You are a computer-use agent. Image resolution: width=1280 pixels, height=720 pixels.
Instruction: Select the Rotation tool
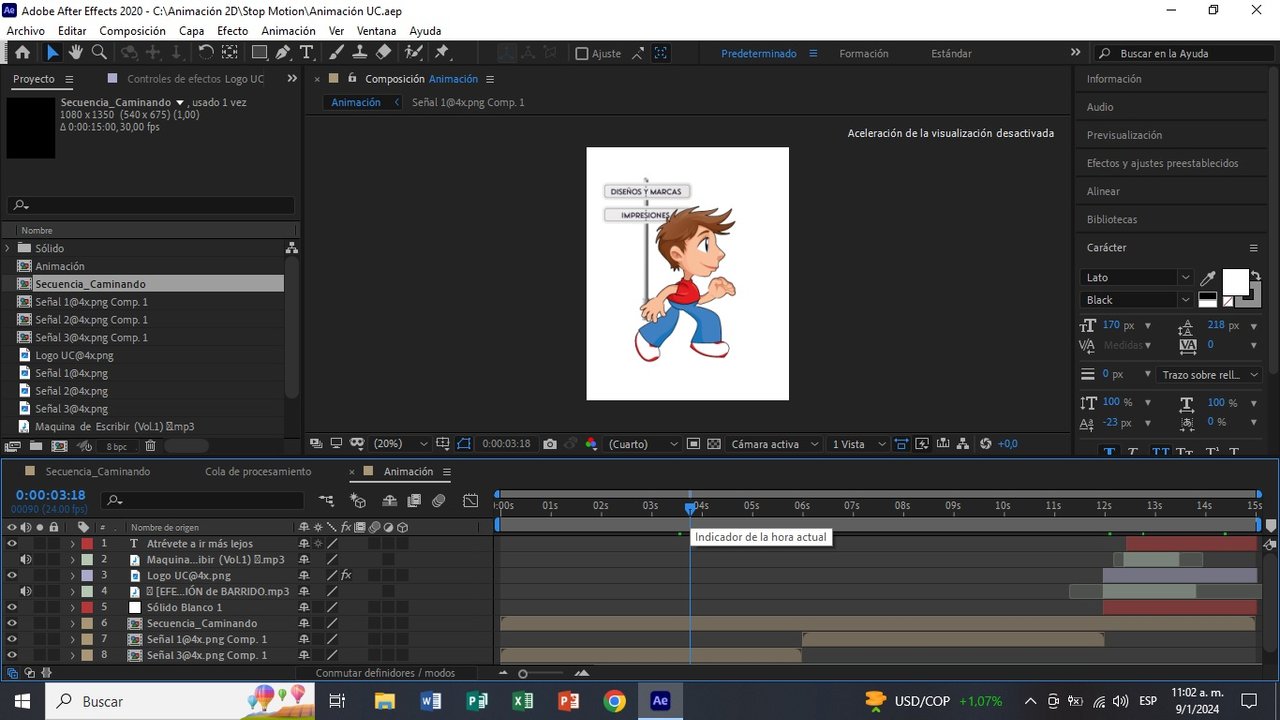(206, 52)
